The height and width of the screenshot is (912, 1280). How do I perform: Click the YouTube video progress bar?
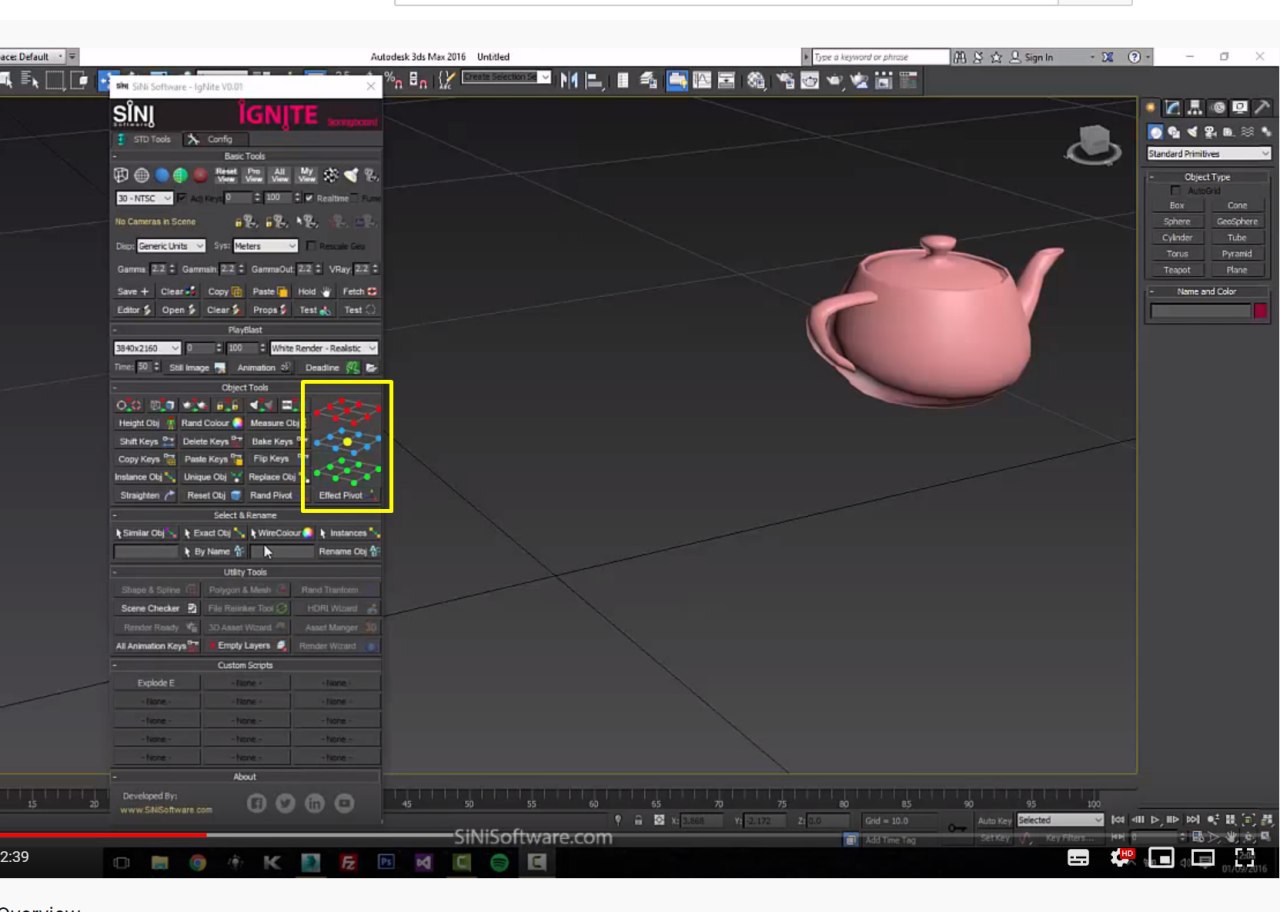pos(640,834)
